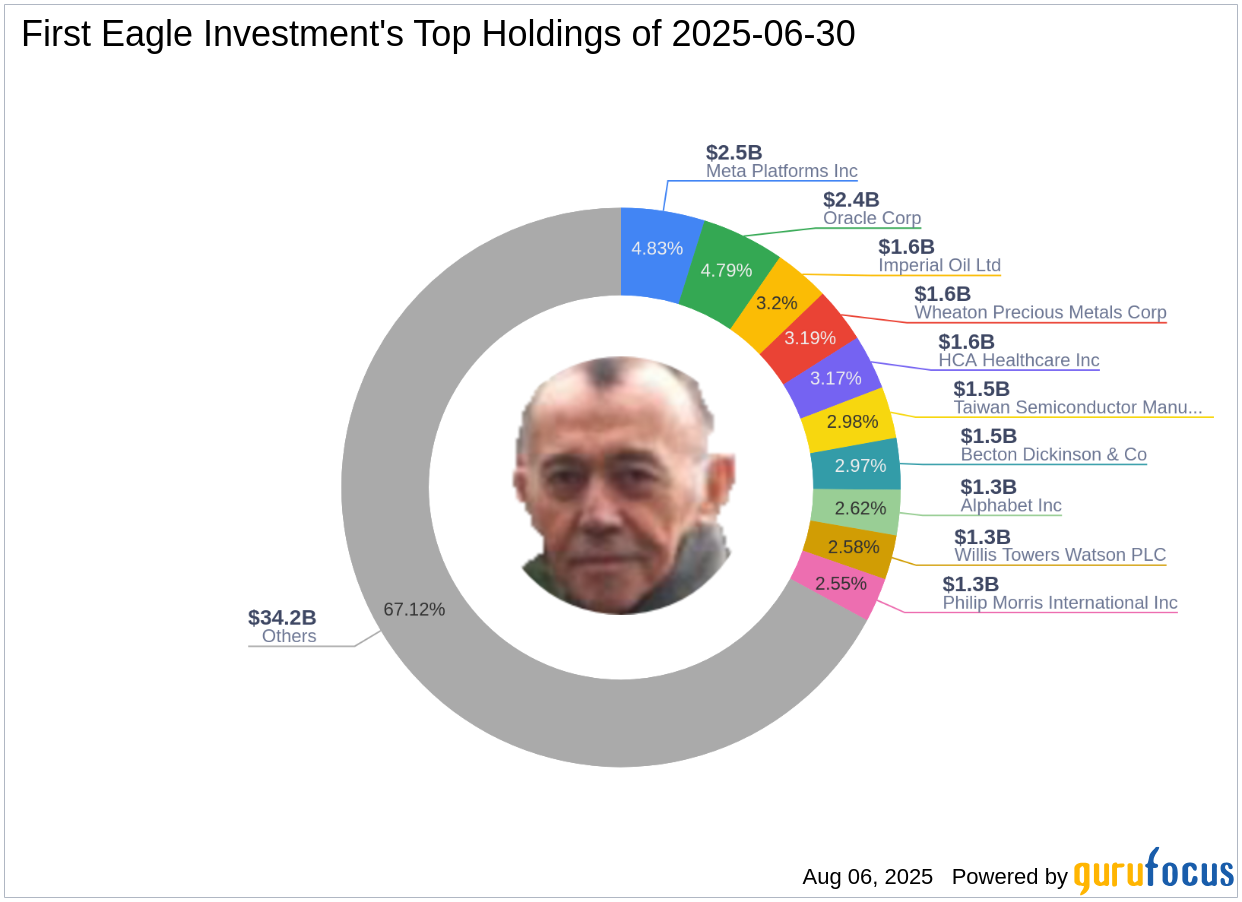Select the light green Alphabet slice
1242x902 pixels.
[856, 510]
